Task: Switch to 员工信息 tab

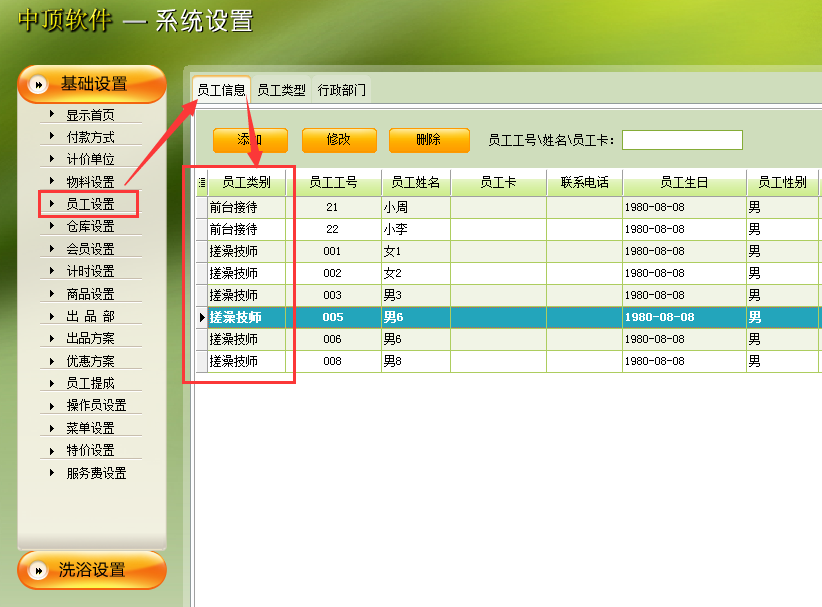Action: click(x=221, y=90)
